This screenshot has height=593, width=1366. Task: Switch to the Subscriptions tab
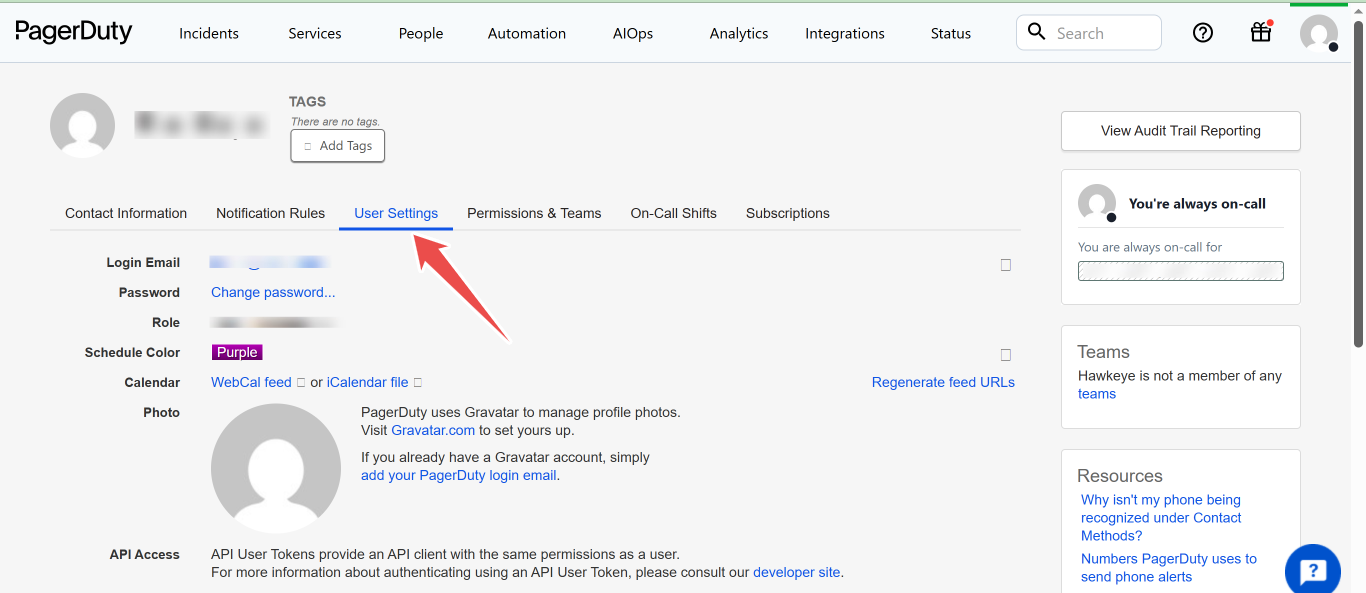point(788,212)
